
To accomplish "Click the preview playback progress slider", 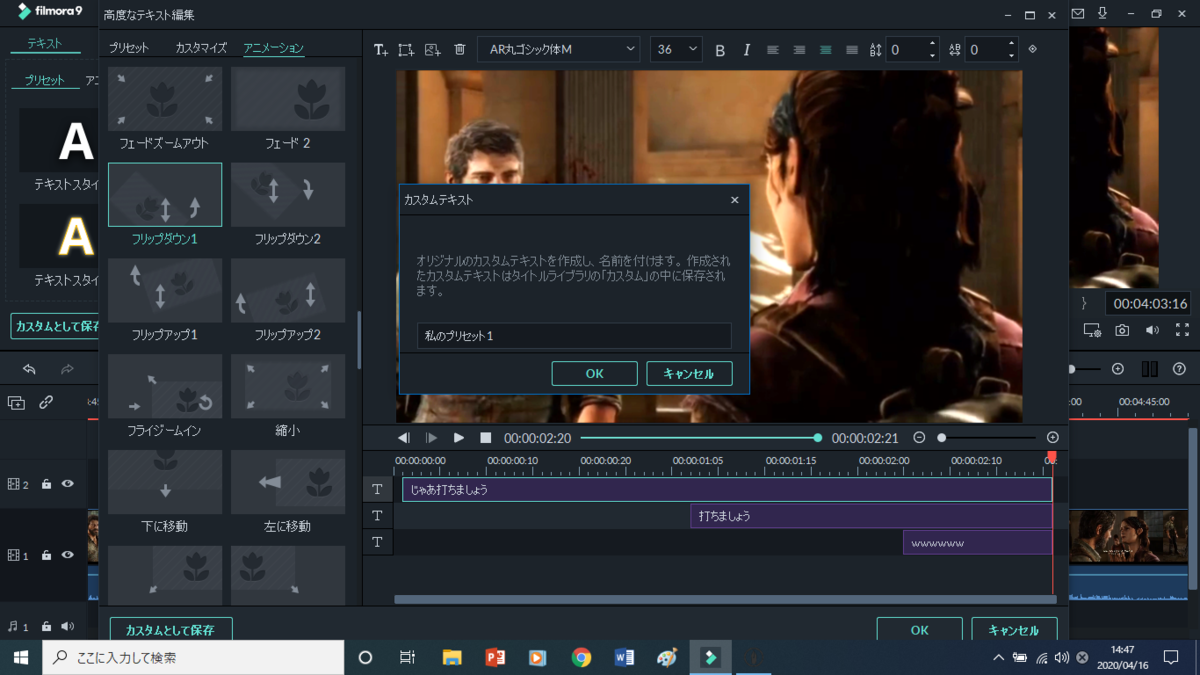I will tap(700, 438).
